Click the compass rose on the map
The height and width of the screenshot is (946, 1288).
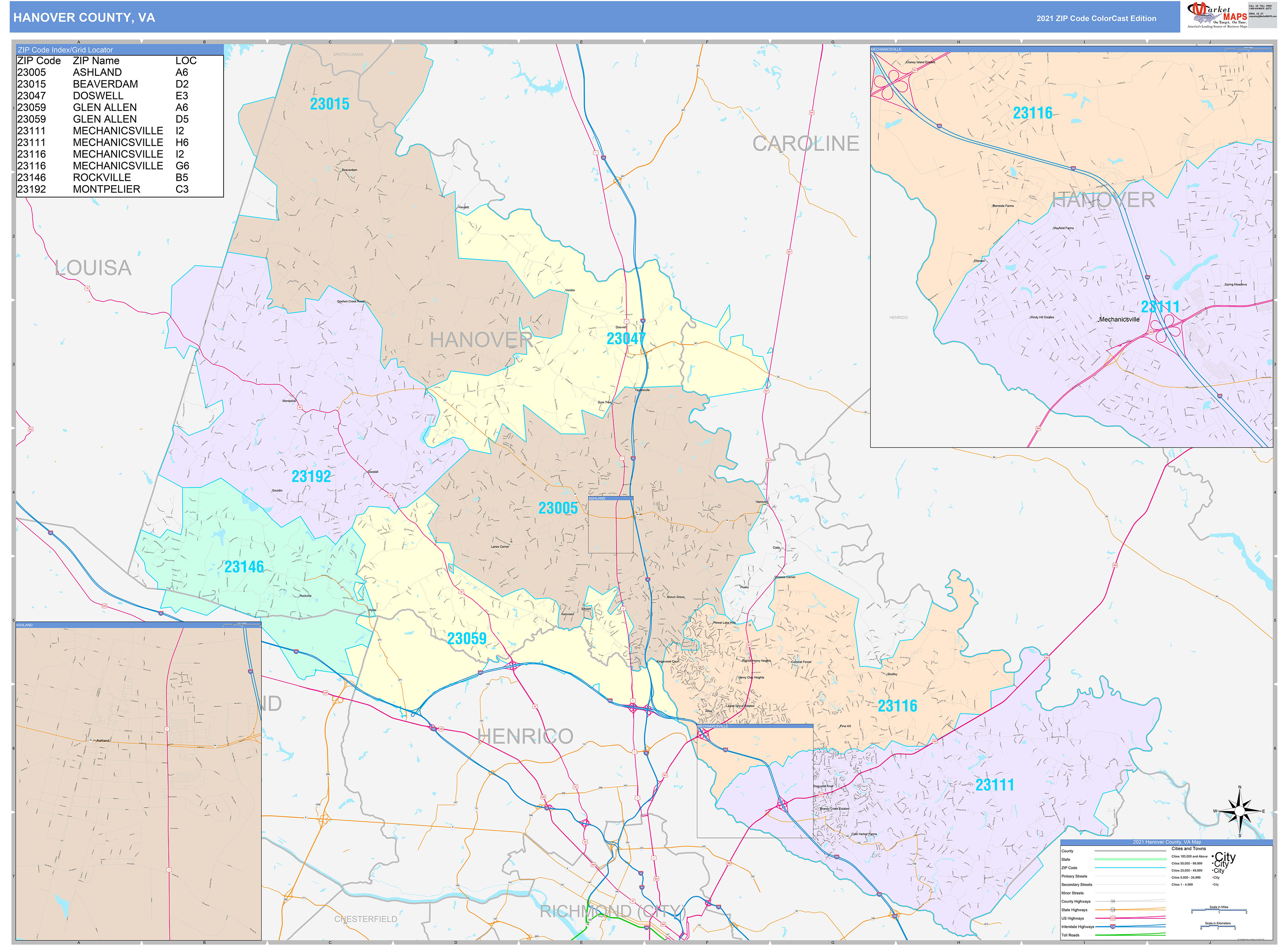pos(1239,811)
